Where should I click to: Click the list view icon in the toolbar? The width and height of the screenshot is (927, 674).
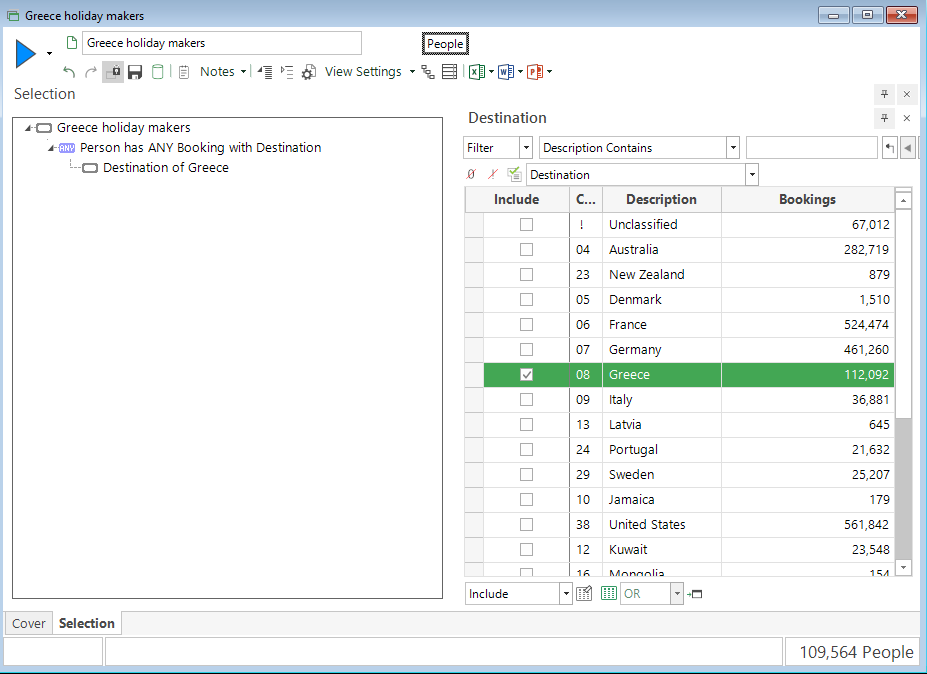[x=449, y=72]
